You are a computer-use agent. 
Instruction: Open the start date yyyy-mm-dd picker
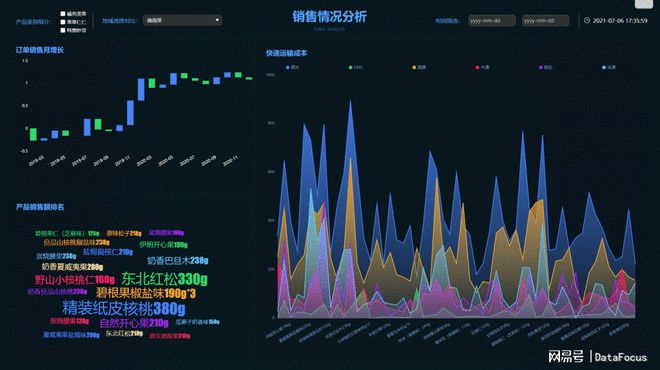[x=492, y=20]
